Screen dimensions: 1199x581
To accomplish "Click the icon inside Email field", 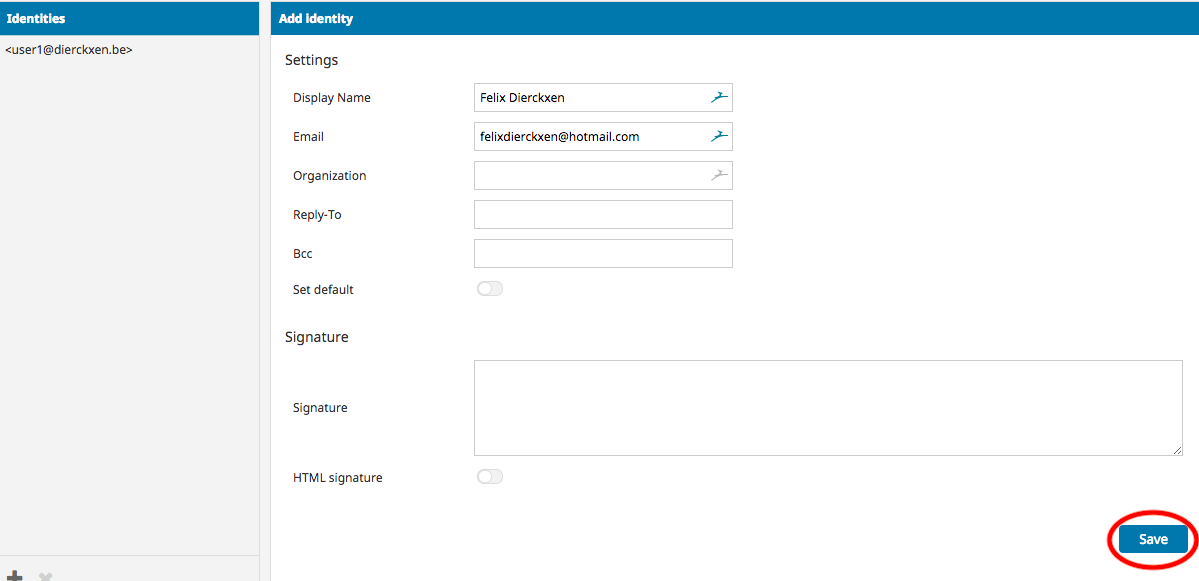I will [720, 137].
